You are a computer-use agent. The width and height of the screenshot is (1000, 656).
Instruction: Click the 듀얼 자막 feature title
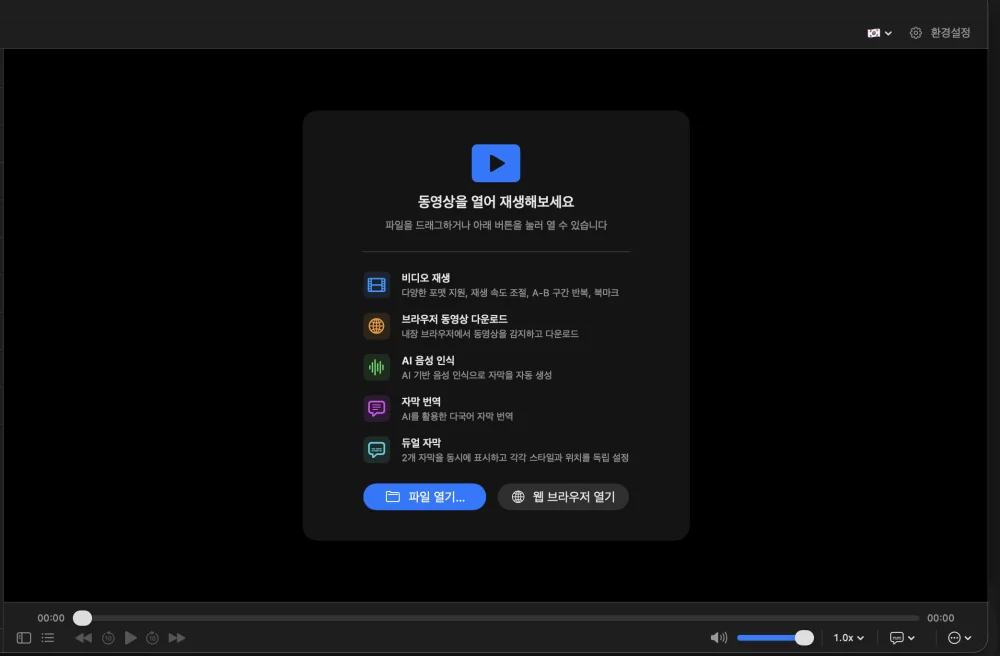pos(421,442)
